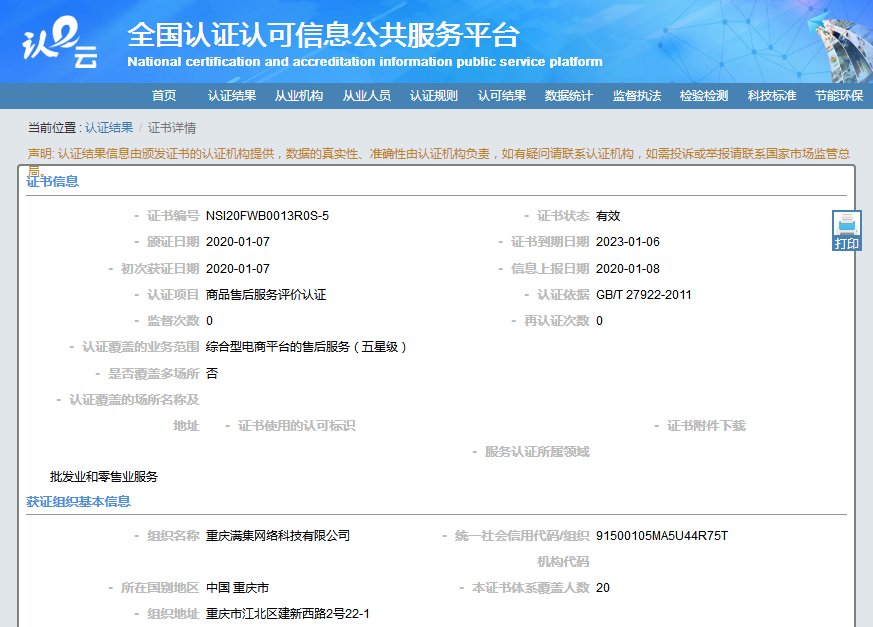Click organization name 重庆满集网络科技有限公司
Image resolution: width=873 pixels, height=627 pixels.
(x=278, y=536)
